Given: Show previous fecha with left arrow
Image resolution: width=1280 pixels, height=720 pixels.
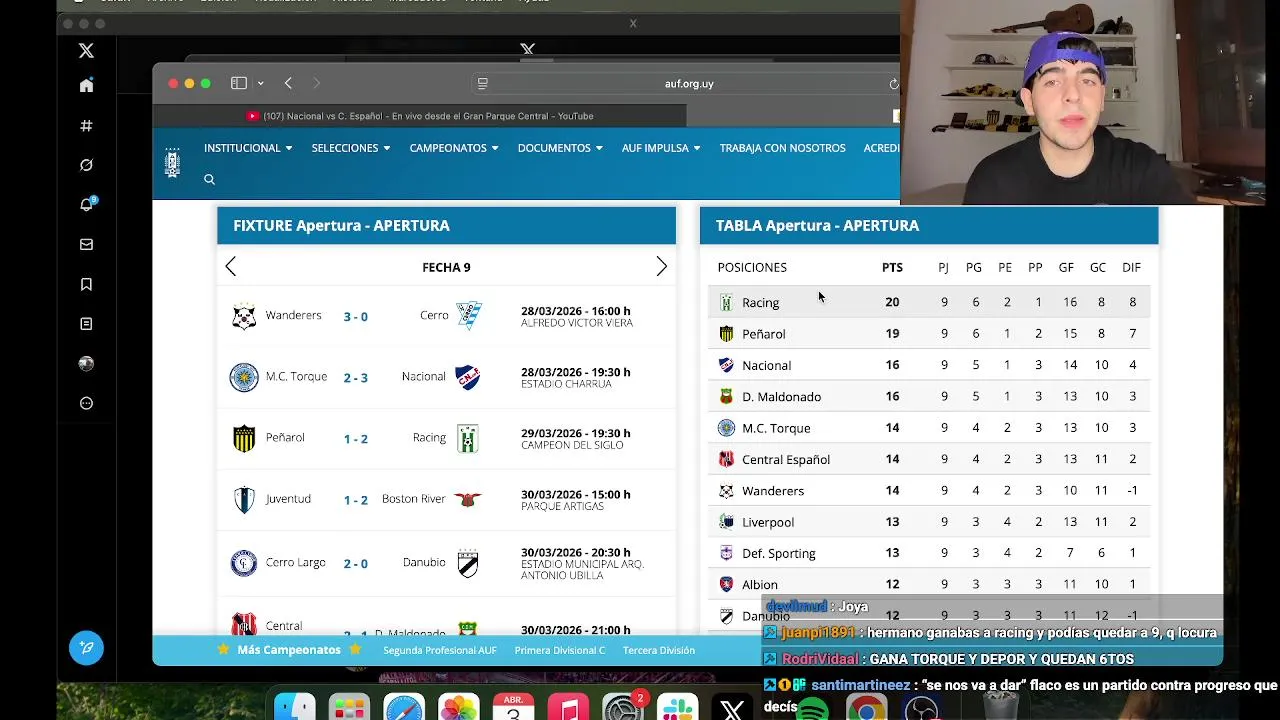Looking at the screenshot, I should (x=231, y=267).
